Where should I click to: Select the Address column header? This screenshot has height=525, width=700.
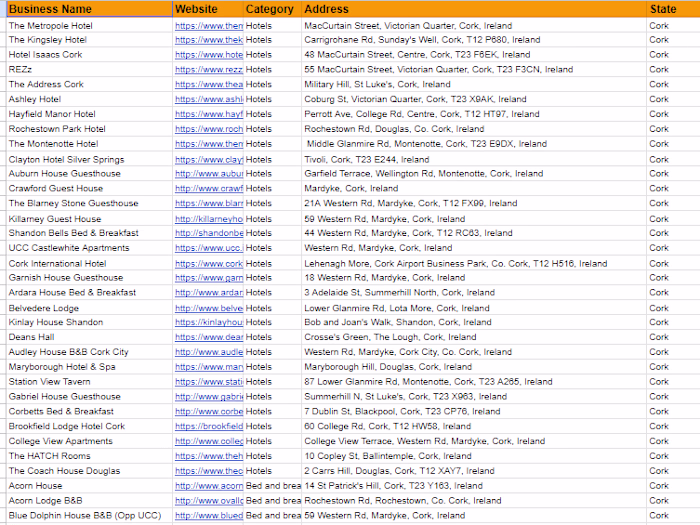tap(474, 9)
